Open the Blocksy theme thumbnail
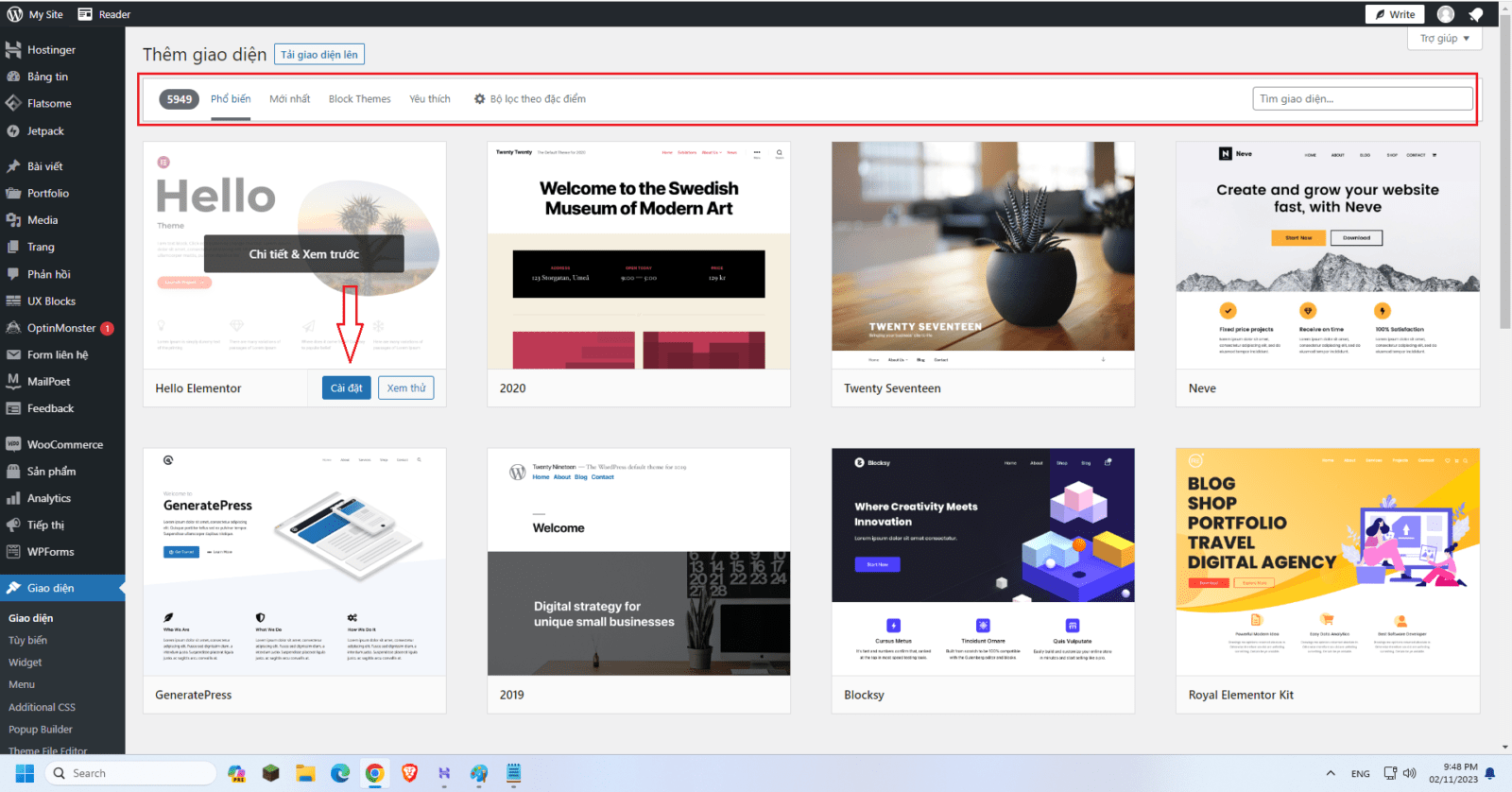 point(983,562)
